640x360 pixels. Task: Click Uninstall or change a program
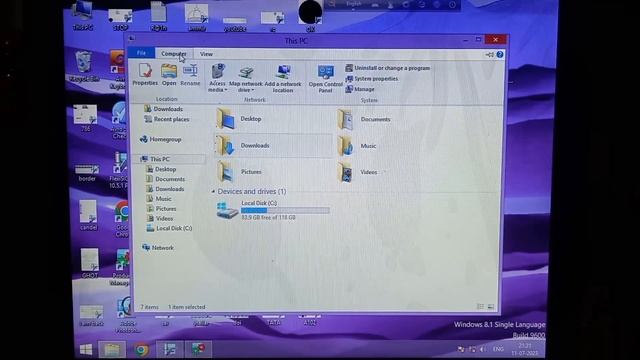[387, 68]
